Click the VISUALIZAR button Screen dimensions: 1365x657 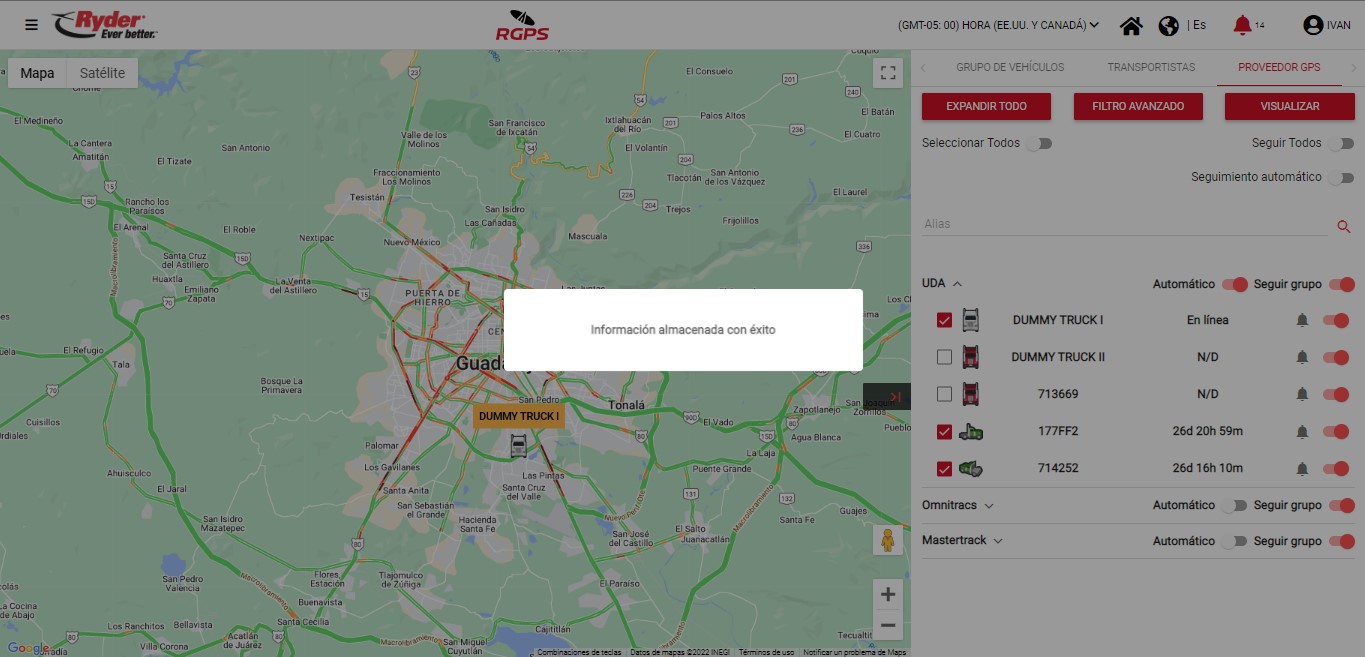point(1289,106)
